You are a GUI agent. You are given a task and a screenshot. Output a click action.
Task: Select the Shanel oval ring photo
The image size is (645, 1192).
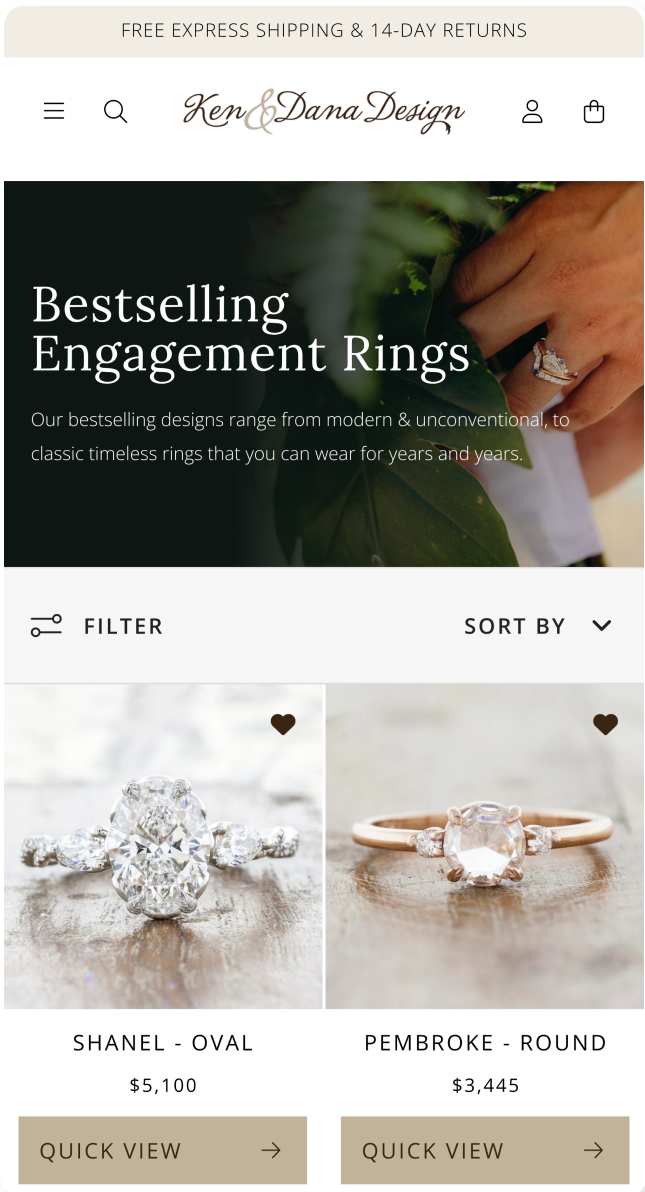163,846
